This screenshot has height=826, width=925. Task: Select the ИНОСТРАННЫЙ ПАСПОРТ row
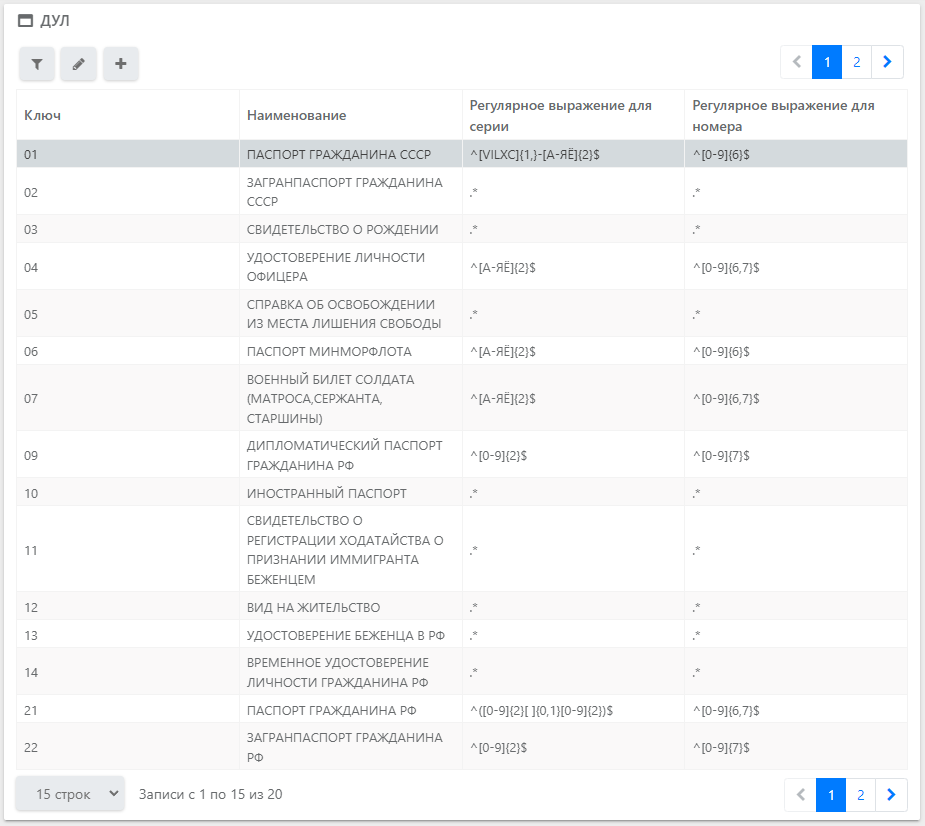tap(326, 493)
